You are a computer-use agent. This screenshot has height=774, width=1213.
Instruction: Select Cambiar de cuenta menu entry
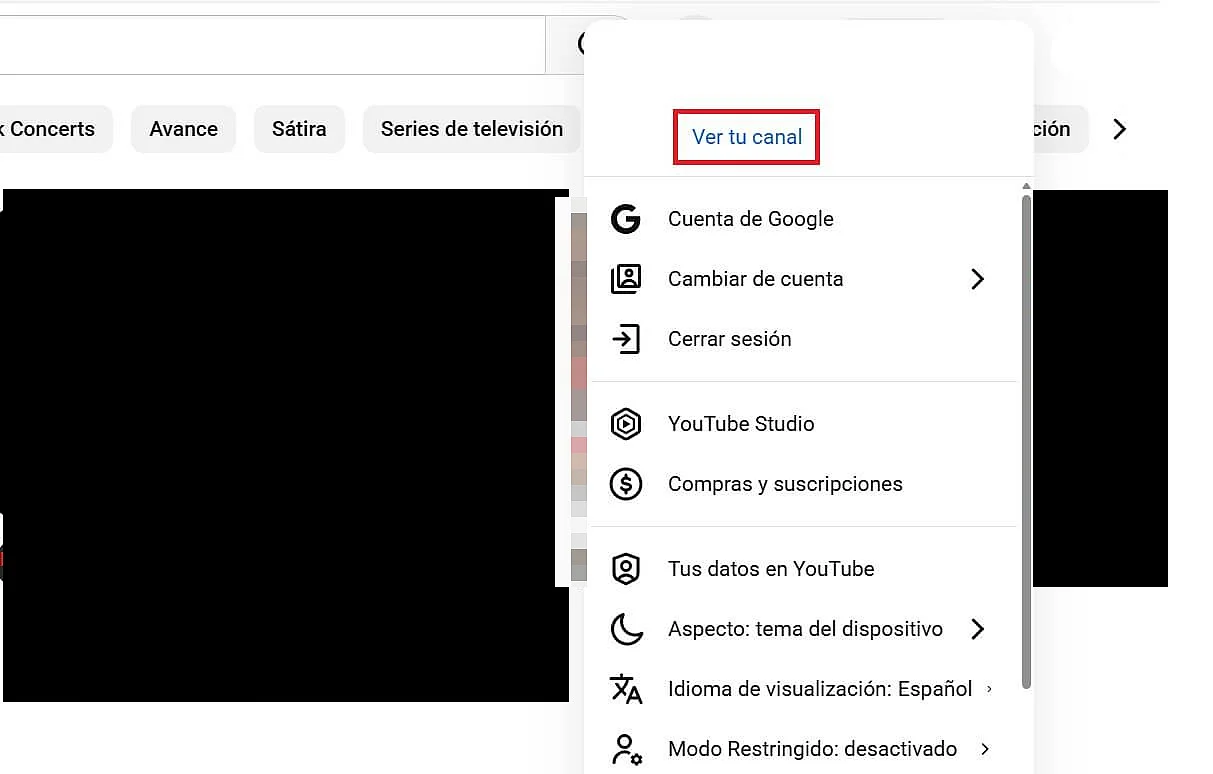[x=804, y=279]
